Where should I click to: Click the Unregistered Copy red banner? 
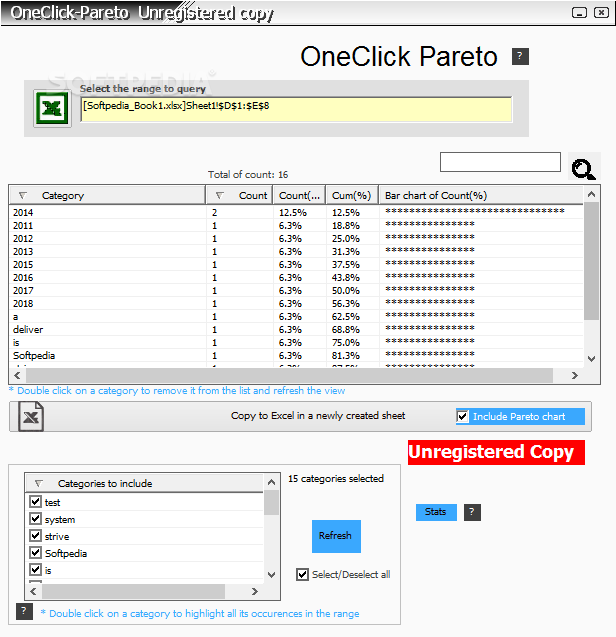[x=496, y=452]
